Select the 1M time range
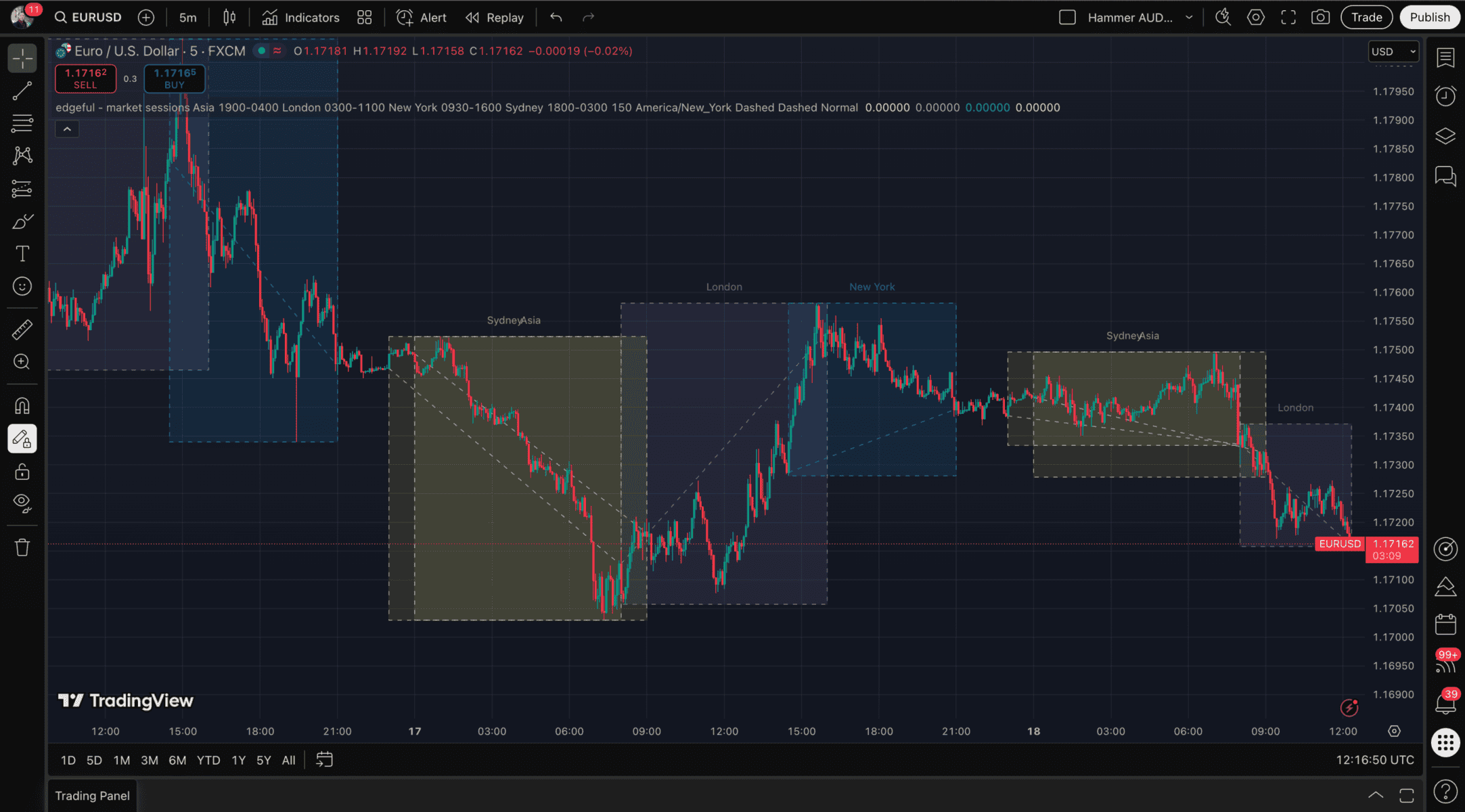The image size is (1465, 812). (122, 760)
